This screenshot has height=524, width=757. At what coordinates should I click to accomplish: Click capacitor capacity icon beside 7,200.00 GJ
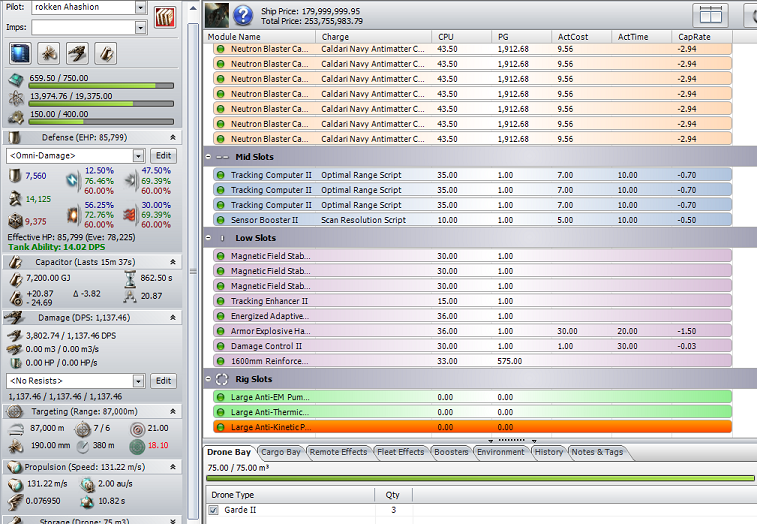[x=15, y=279]
